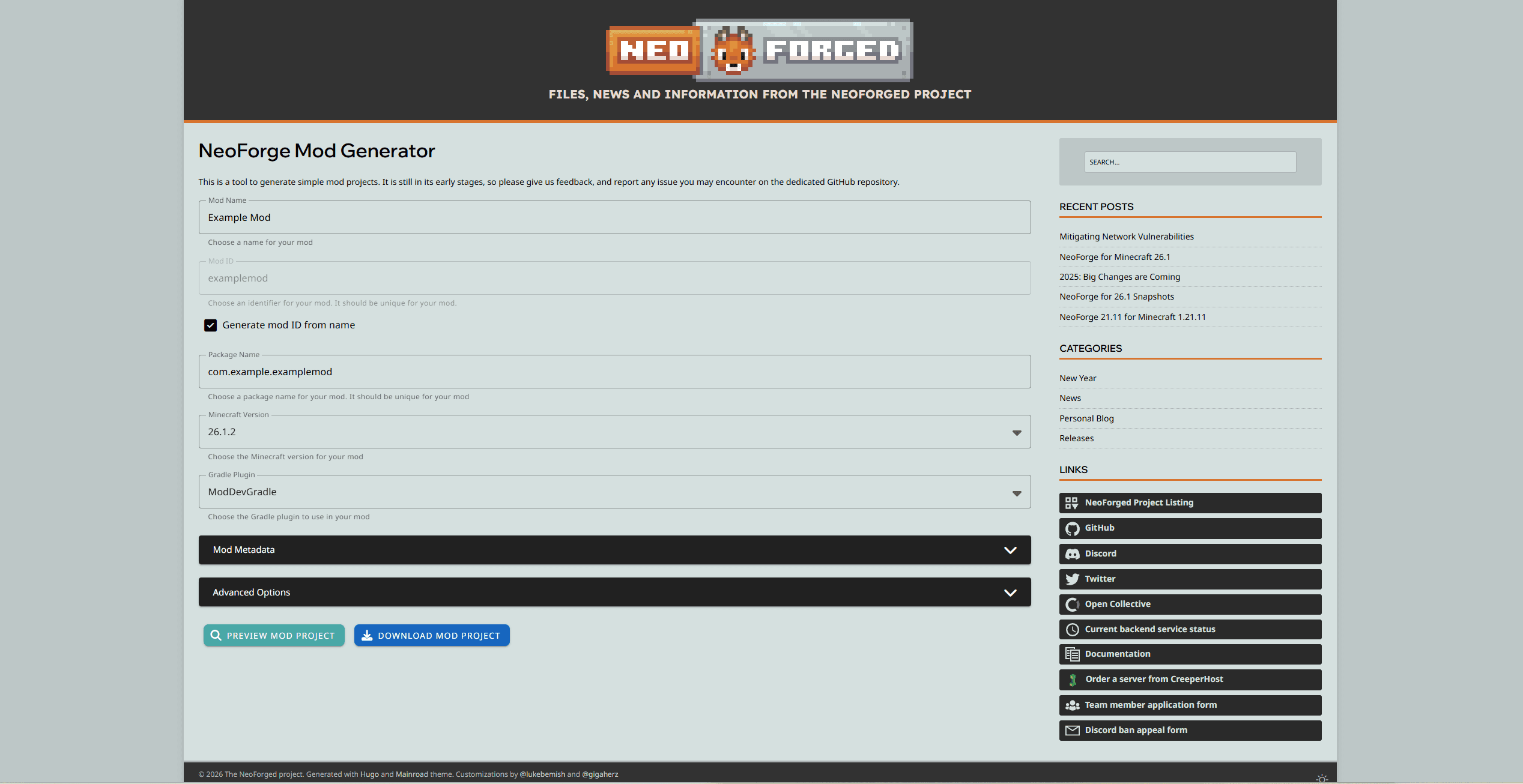The image size is (1523, 784).
Task: Open the News category
Action: [x=1070, y=398]
